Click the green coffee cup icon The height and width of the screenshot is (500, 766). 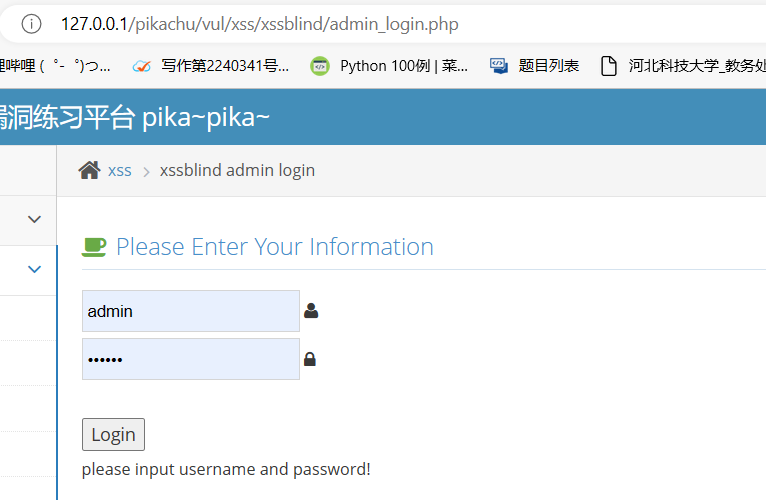pyautogui.click(x=94, y=246)
